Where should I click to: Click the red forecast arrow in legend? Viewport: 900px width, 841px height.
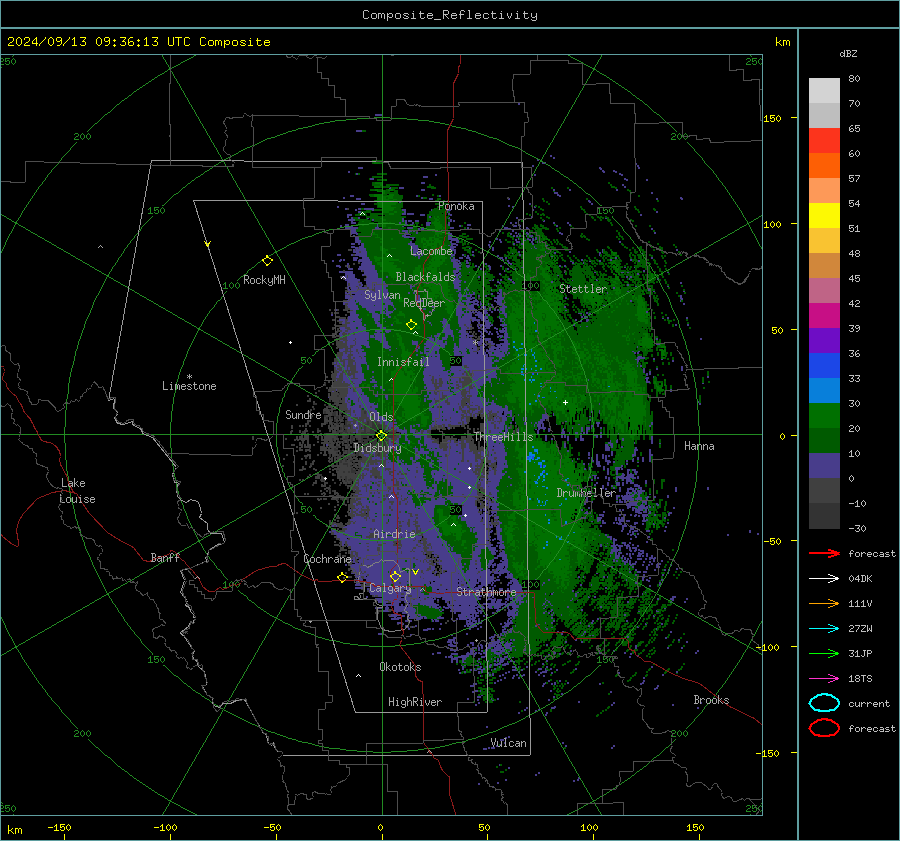point(824,553)
